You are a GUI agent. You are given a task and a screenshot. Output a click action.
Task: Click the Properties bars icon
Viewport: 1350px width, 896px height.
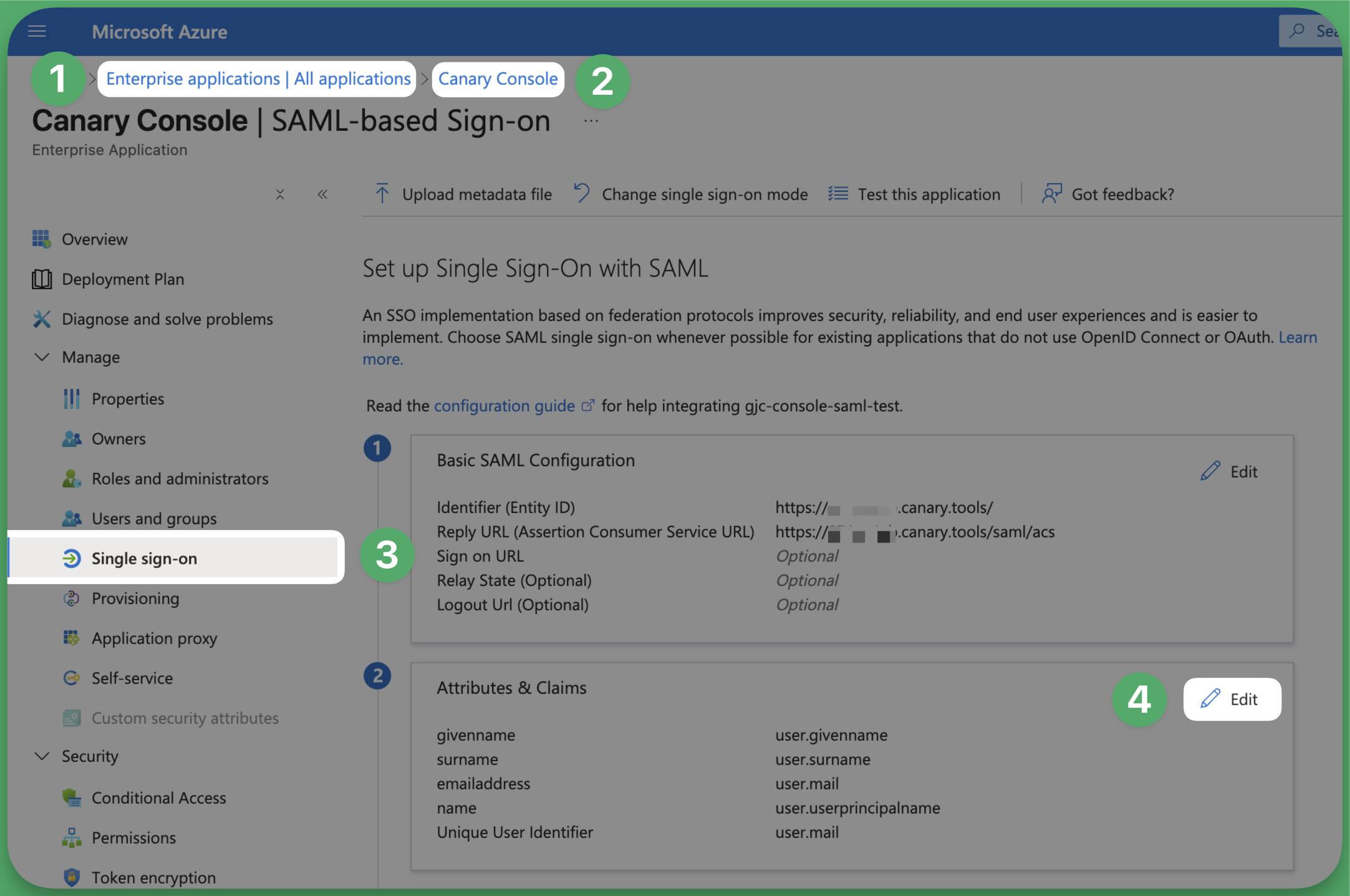point(72,398)
